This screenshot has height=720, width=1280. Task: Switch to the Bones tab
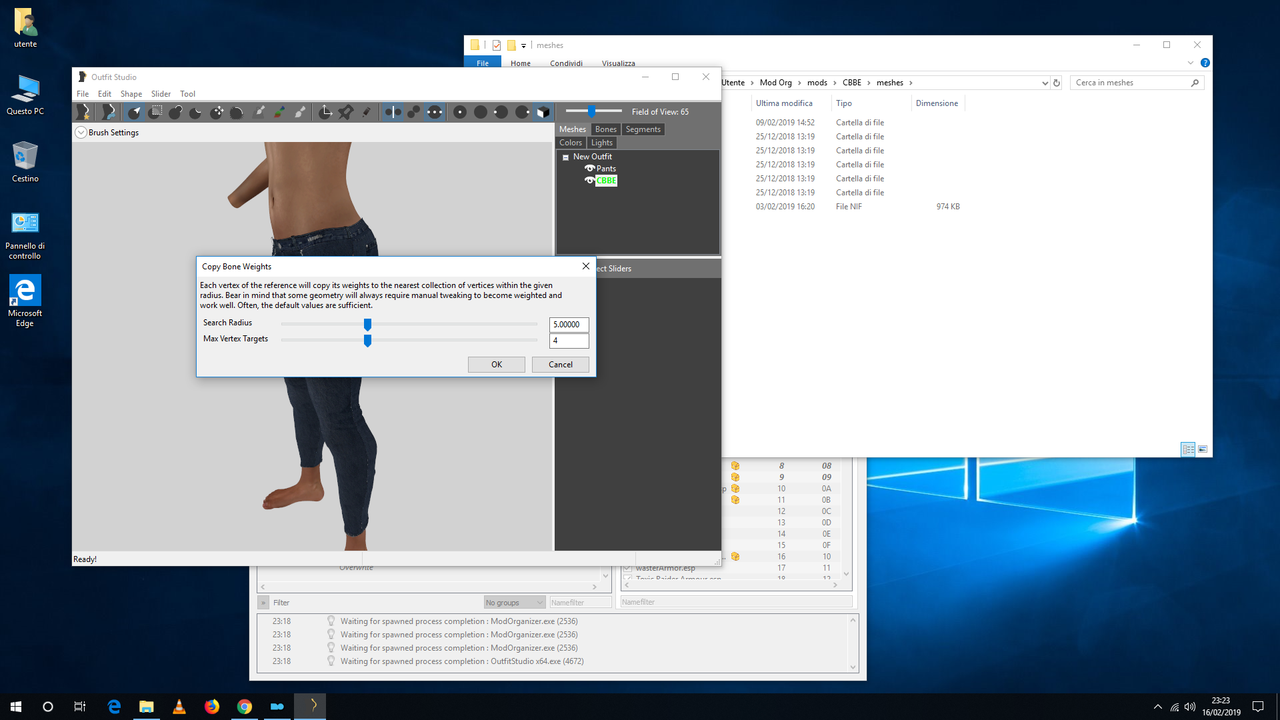tap(606, 129)
